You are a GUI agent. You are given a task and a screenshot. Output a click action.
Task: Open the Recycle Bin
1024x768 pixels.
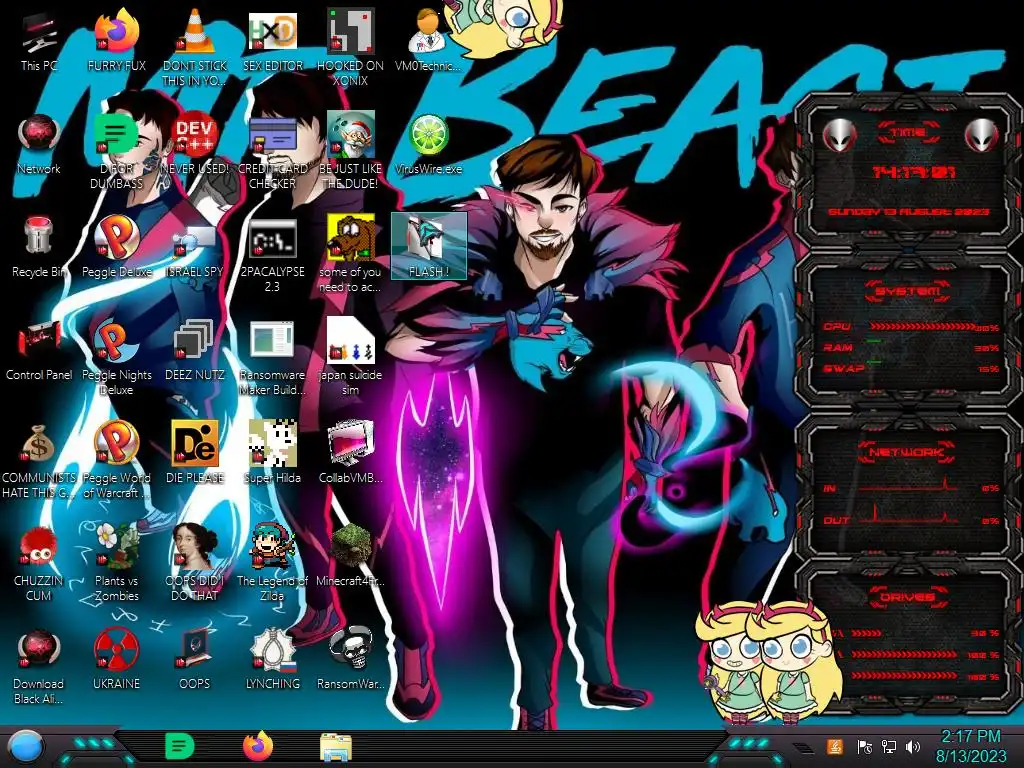click(39, 247)
